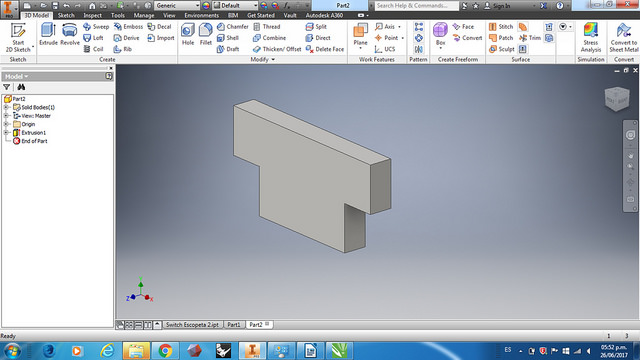Click the Search Help & Commands field
The height and width of the screenshot is (360, 640).
click(416, 6)
